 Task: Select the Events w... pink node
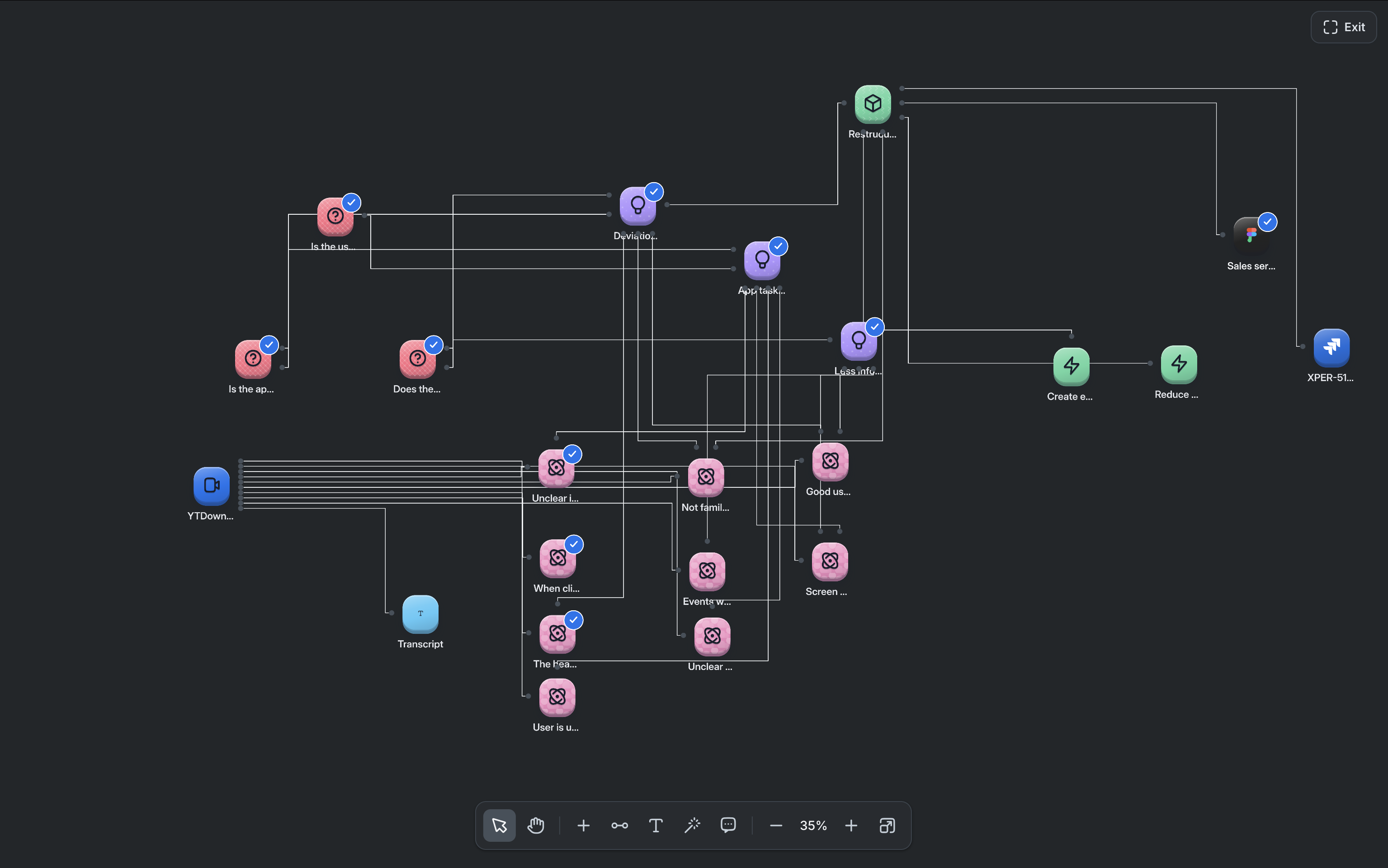[707, 571]
